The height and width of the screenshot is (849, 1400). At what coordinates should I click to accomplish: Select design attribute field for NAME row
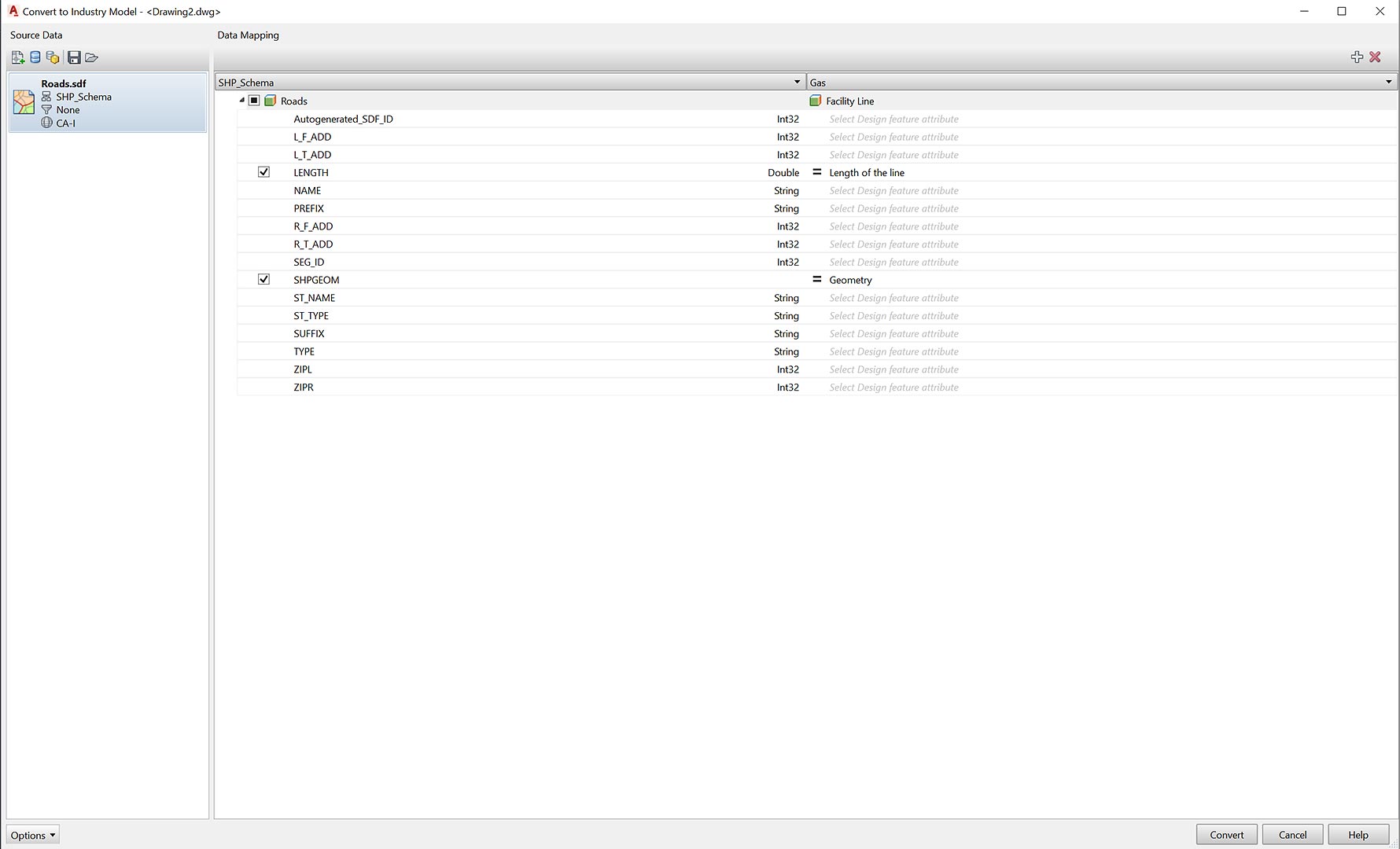(x=893, y=191)
